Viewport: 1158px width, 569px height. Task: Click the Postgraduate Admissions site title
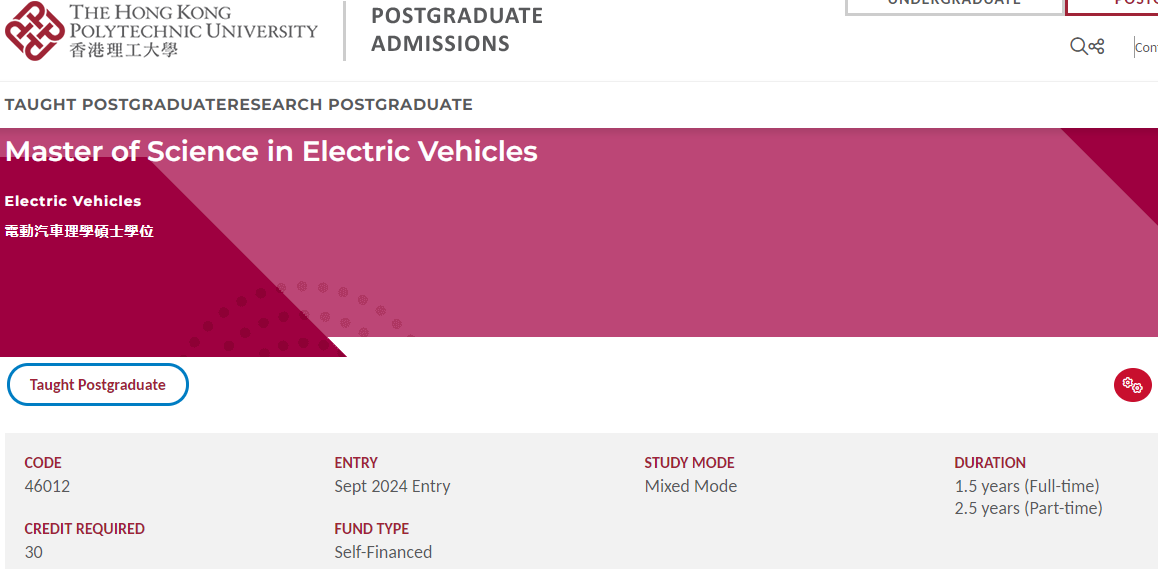click(456, 30)
